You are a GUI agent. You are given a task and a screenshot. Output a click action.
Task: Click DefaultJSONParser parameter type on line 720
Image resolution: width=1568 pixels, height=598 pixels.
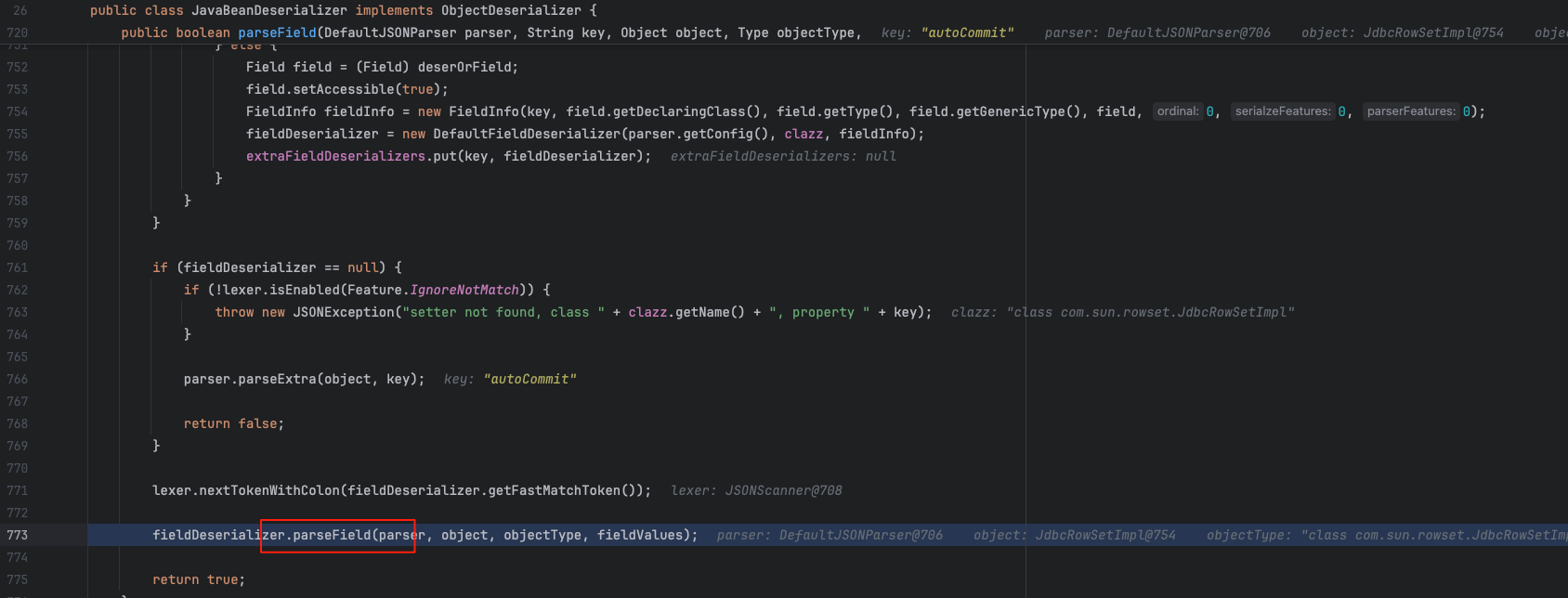coord(390,32)
